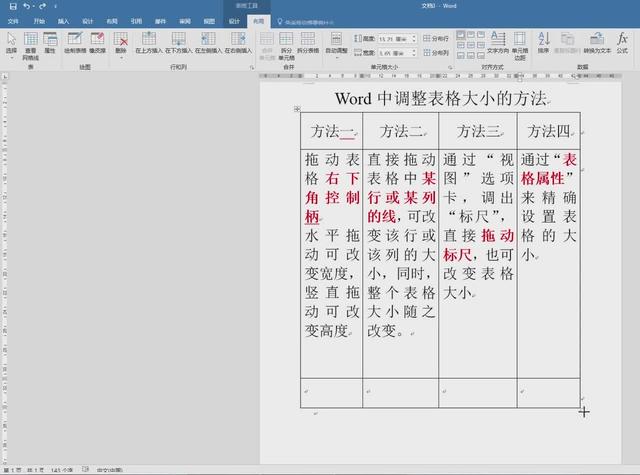Click 在右侧插入 (Insert Right)
640x475 pixels.
pos(238,43)
